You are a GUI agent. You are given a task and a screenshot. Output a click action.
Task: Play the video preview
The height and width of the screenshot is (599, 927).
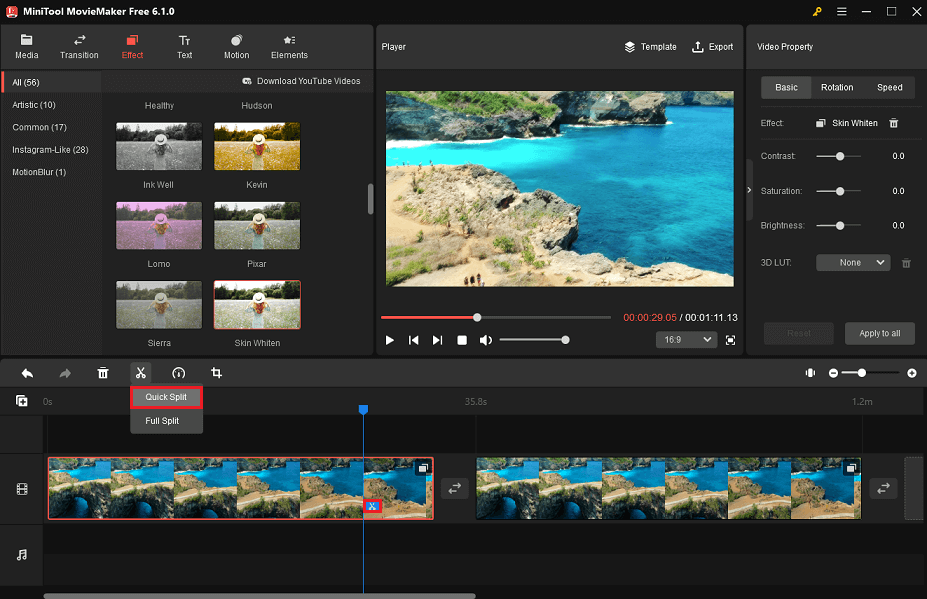(390, 340)
